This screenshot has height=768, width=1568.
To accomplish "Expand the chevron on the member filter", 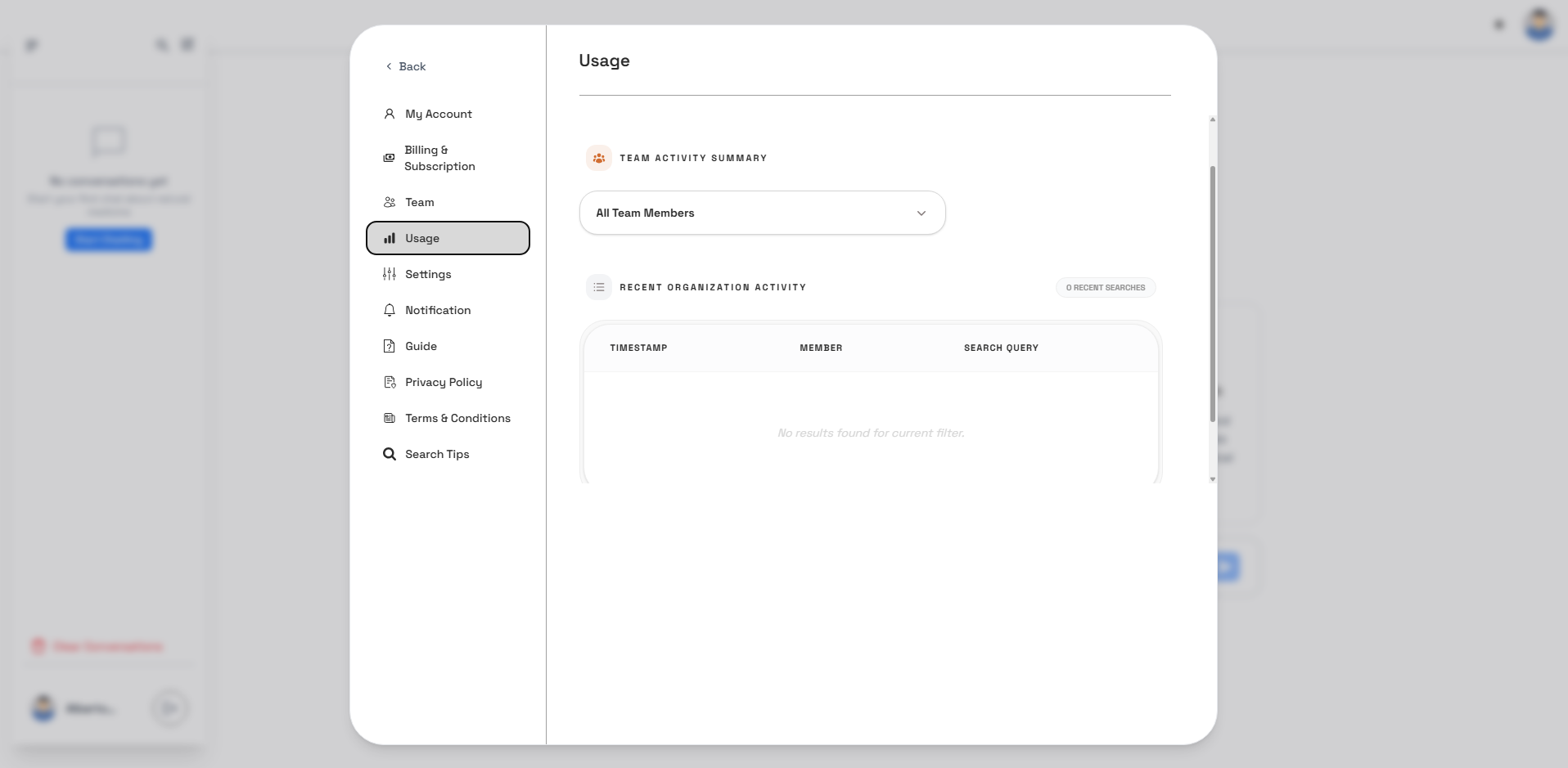I will click(x=922, y=213).
